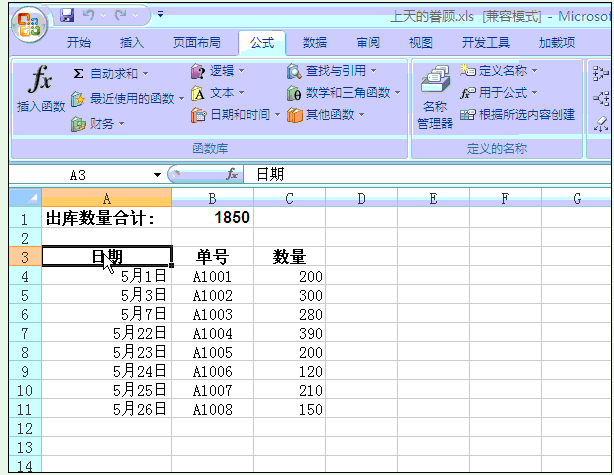Switch to the Home (开始) tab

79,42
